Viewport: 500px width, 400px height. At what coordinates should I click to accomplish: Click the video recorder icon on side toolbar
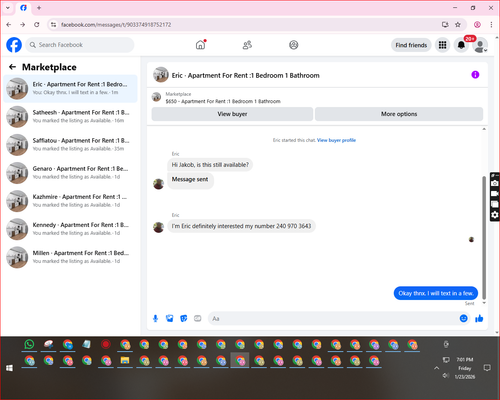point(495,193)
